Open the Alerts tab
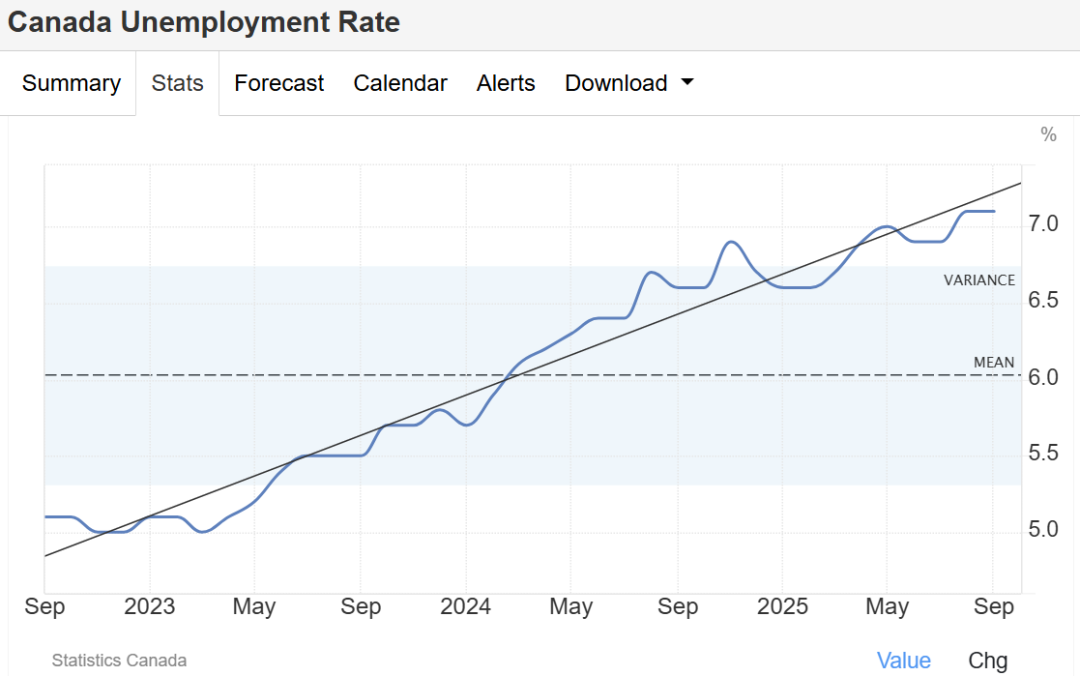The width and height of the screenshot is (1080, 676). click(506, 84)
